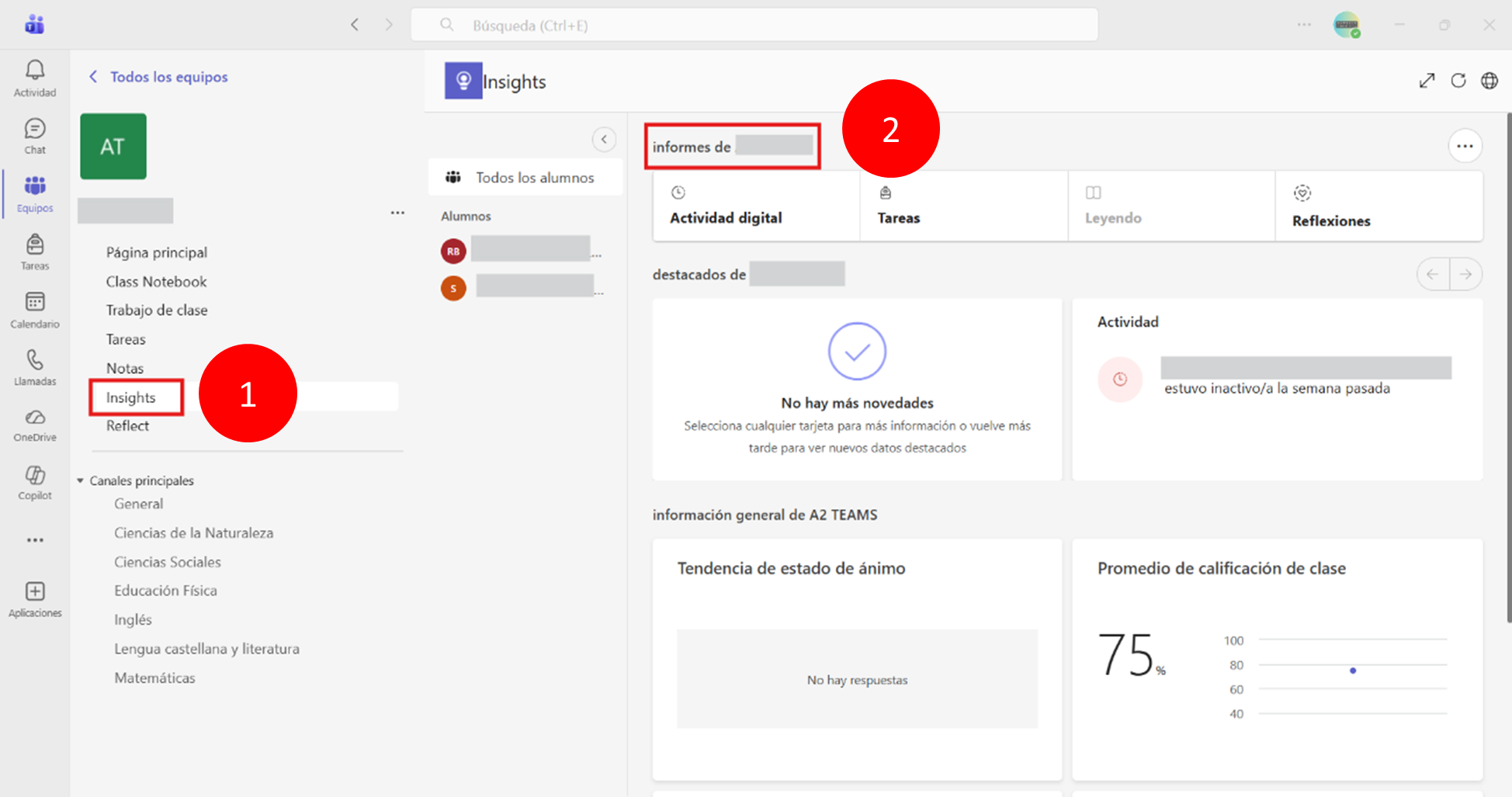
Task: Launch Copilot from the rail
Action: pos(35,483)
